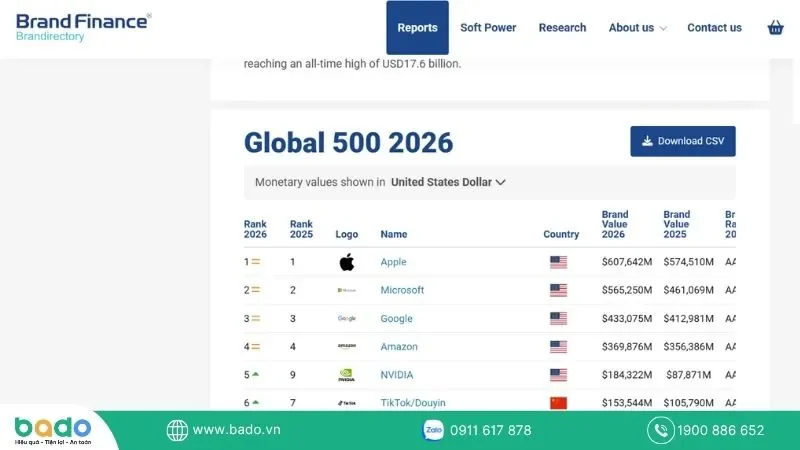The height and width of the screenshot is (450, 800).
Task: Click the Google logo in the table
Action: 347,318
